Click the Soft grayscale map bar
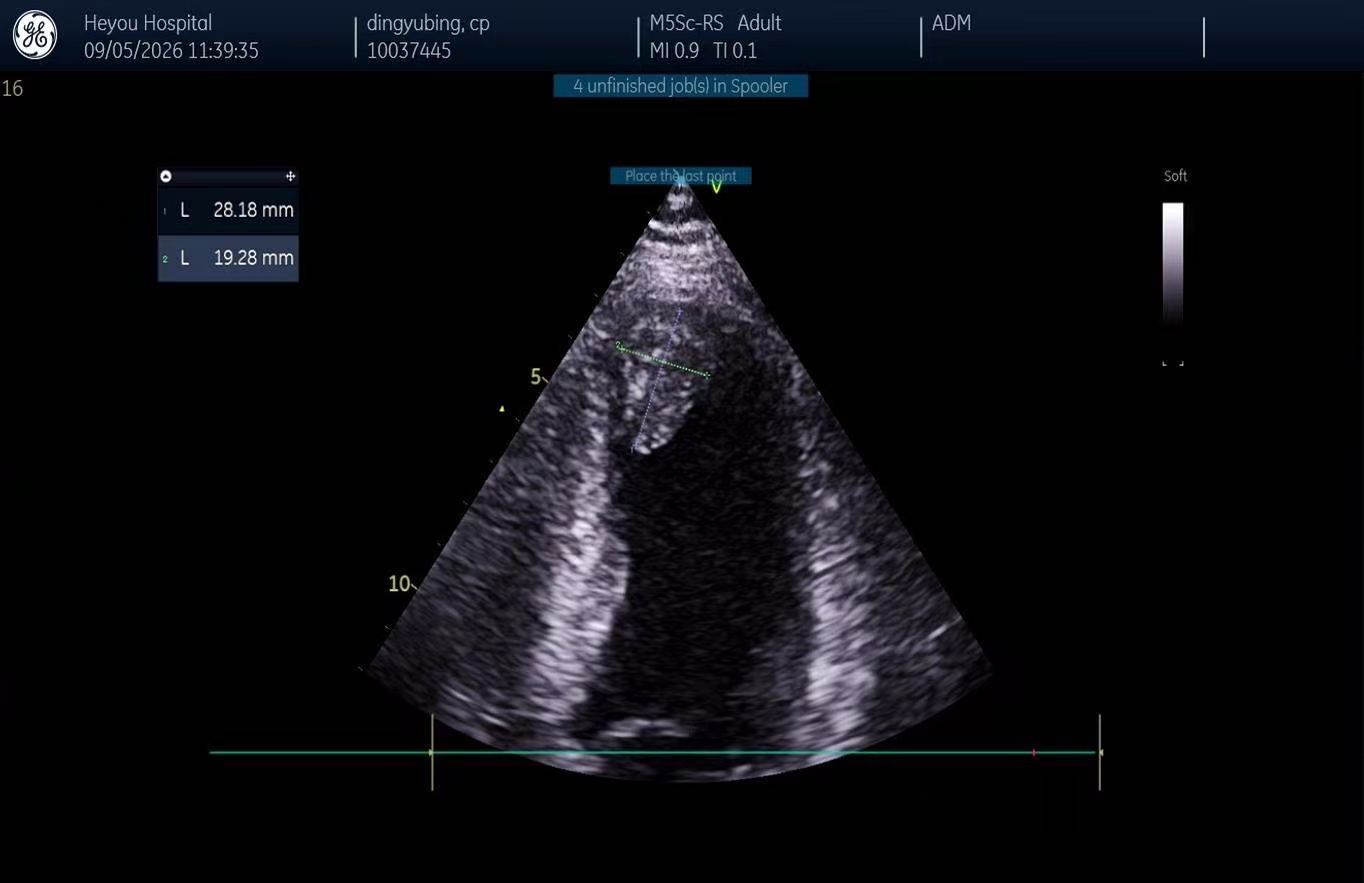1364x883 pixels. [x=1173, y=265]
